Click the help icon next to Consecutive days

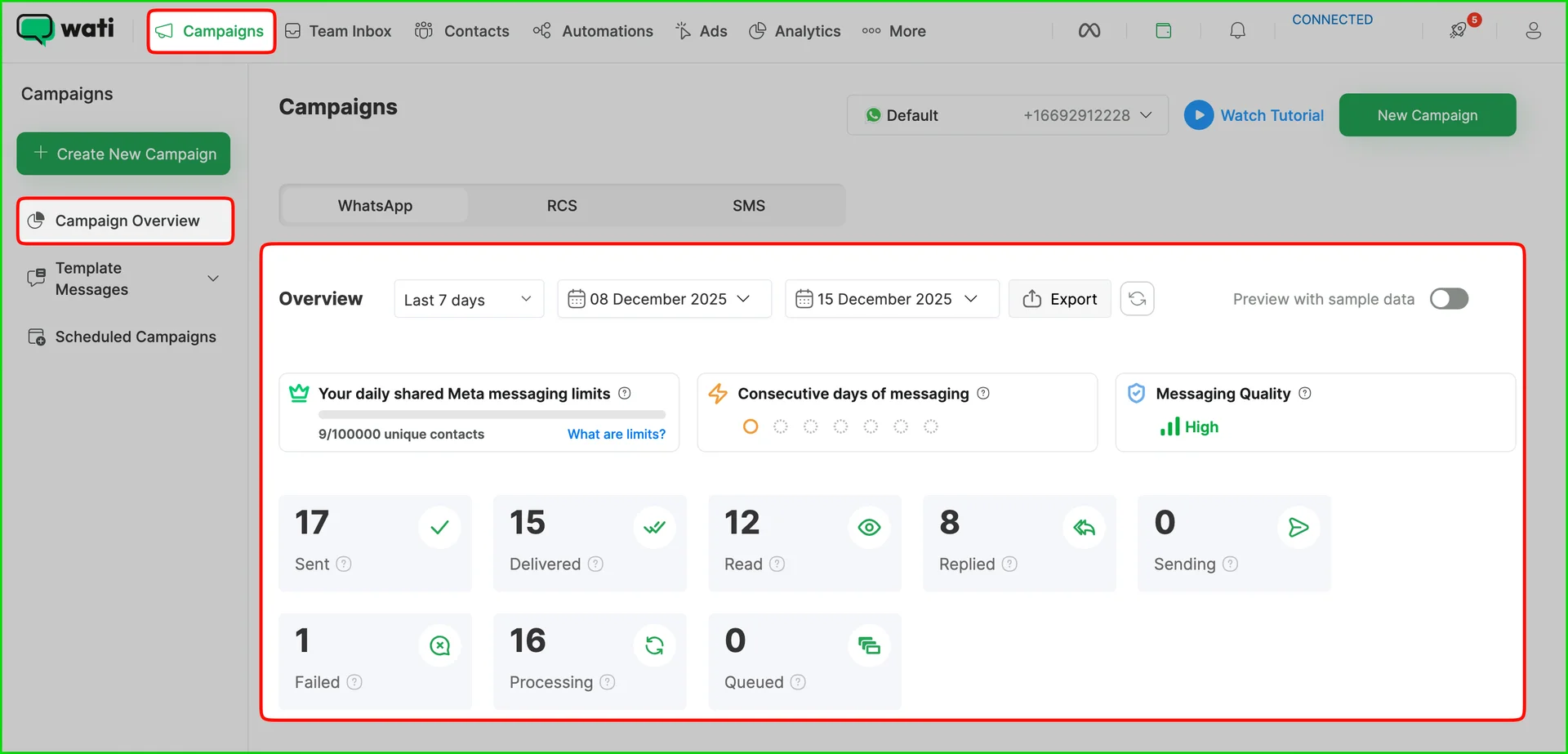coord(983,393)
